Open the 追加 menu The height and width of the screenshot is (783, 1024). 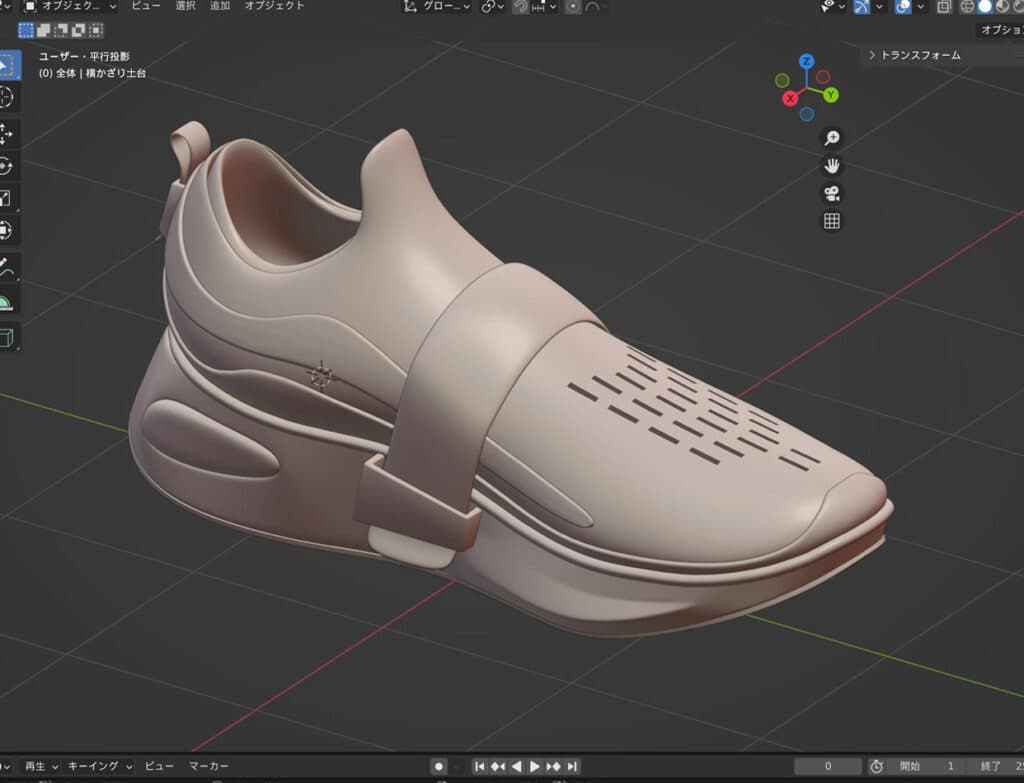[x=220, y=6]
